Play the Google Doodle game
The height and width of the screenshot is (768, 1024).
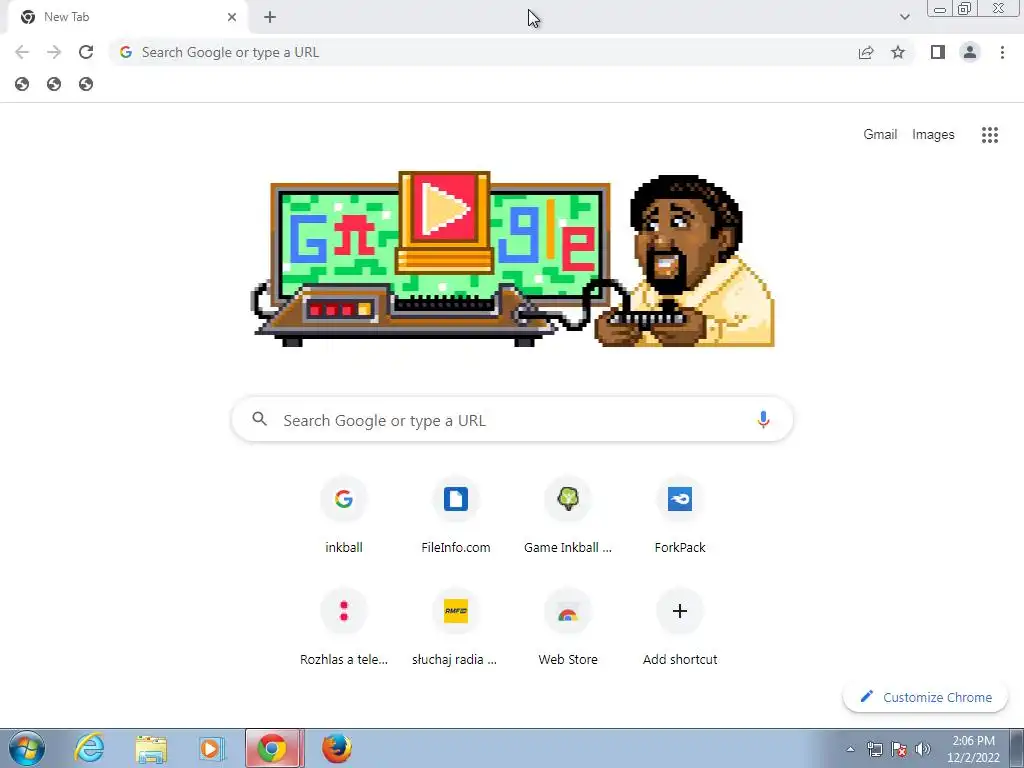(x=444, y=209)
